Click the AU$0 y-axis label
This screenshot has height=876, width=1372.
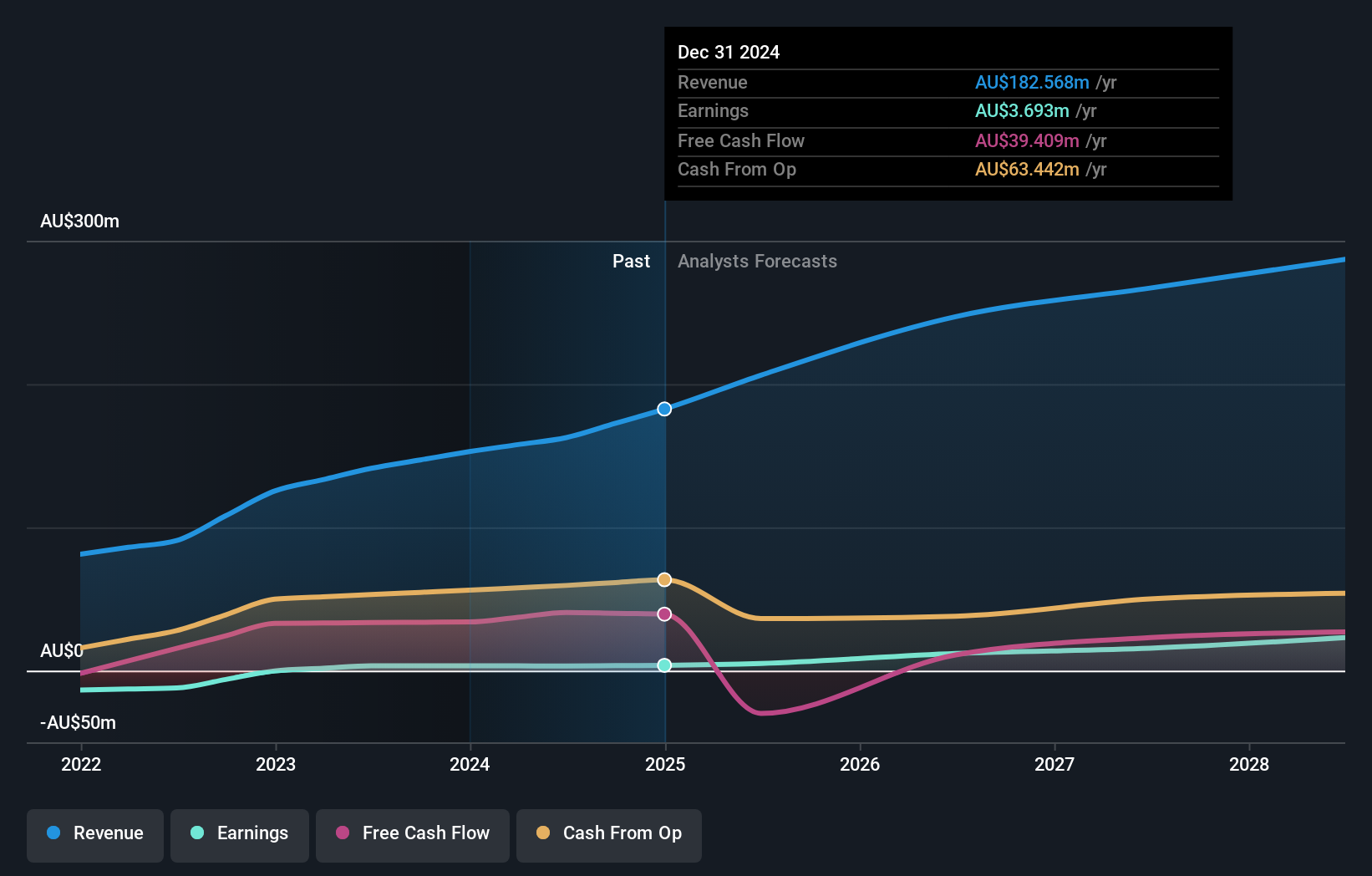point(62,650)
